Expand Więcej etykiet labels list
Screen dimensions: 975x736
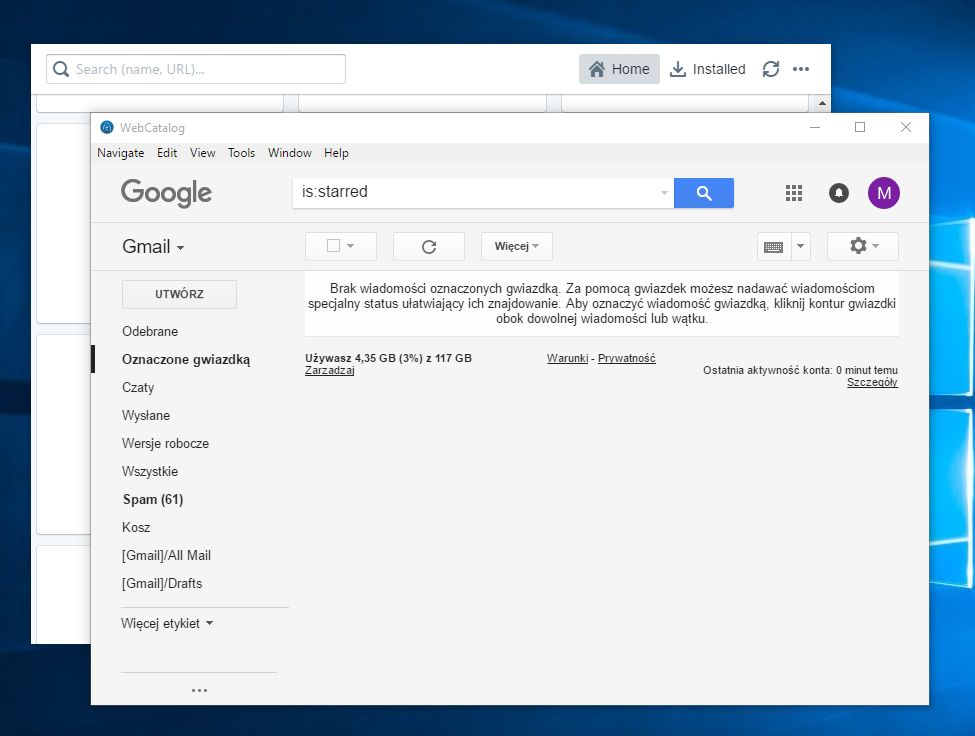pos(167,623)
